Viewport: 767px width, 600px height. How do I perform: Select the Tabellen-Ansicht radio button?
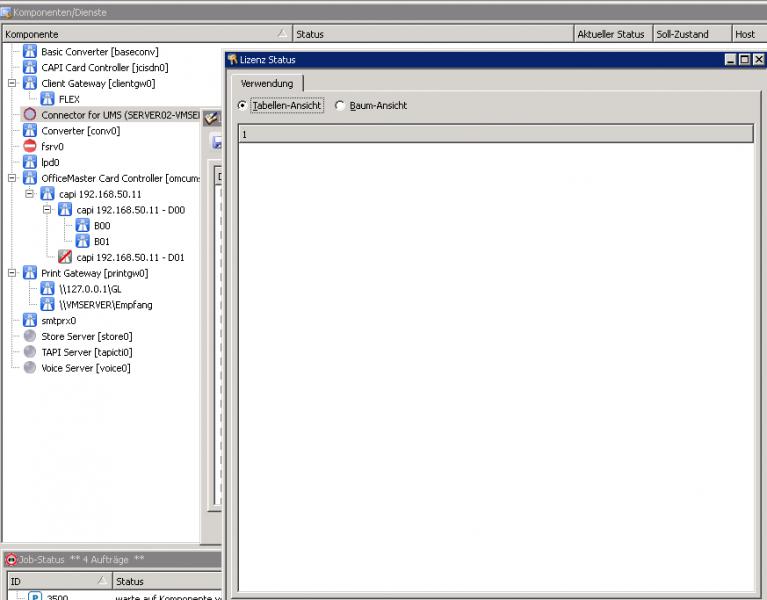243,105
